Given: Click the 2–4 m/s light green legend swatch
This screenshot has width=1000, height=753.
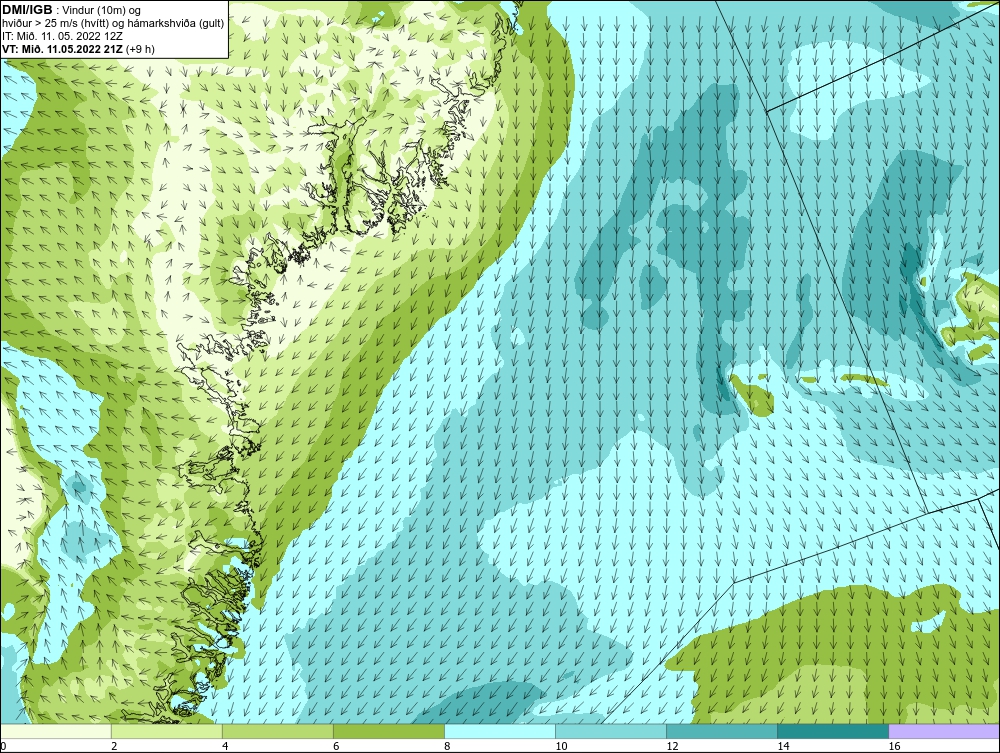Looking at the screenshot, I should pyautogui.click(x=167, y=731).
